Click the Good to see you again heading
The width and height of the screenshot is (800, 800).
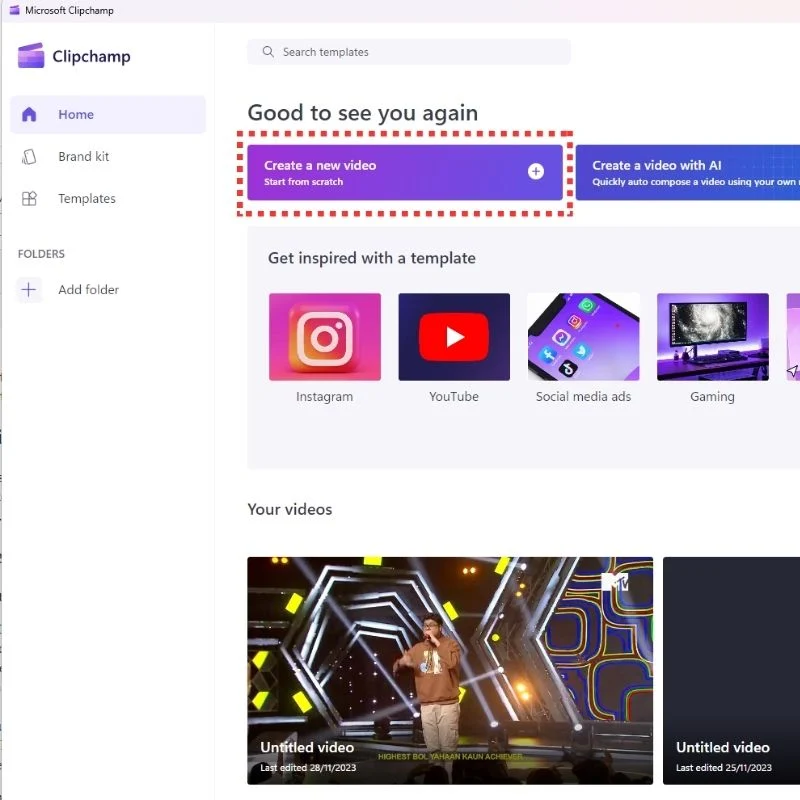click(363, 113)
